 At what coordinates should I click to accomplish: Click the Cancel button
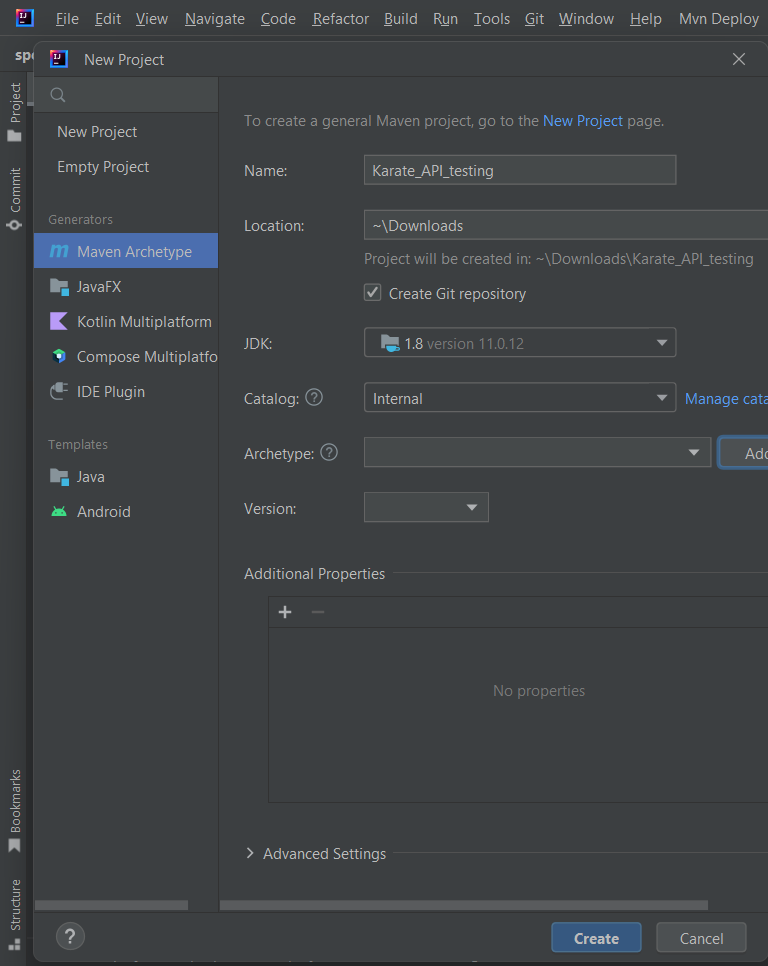pos(701,938)
